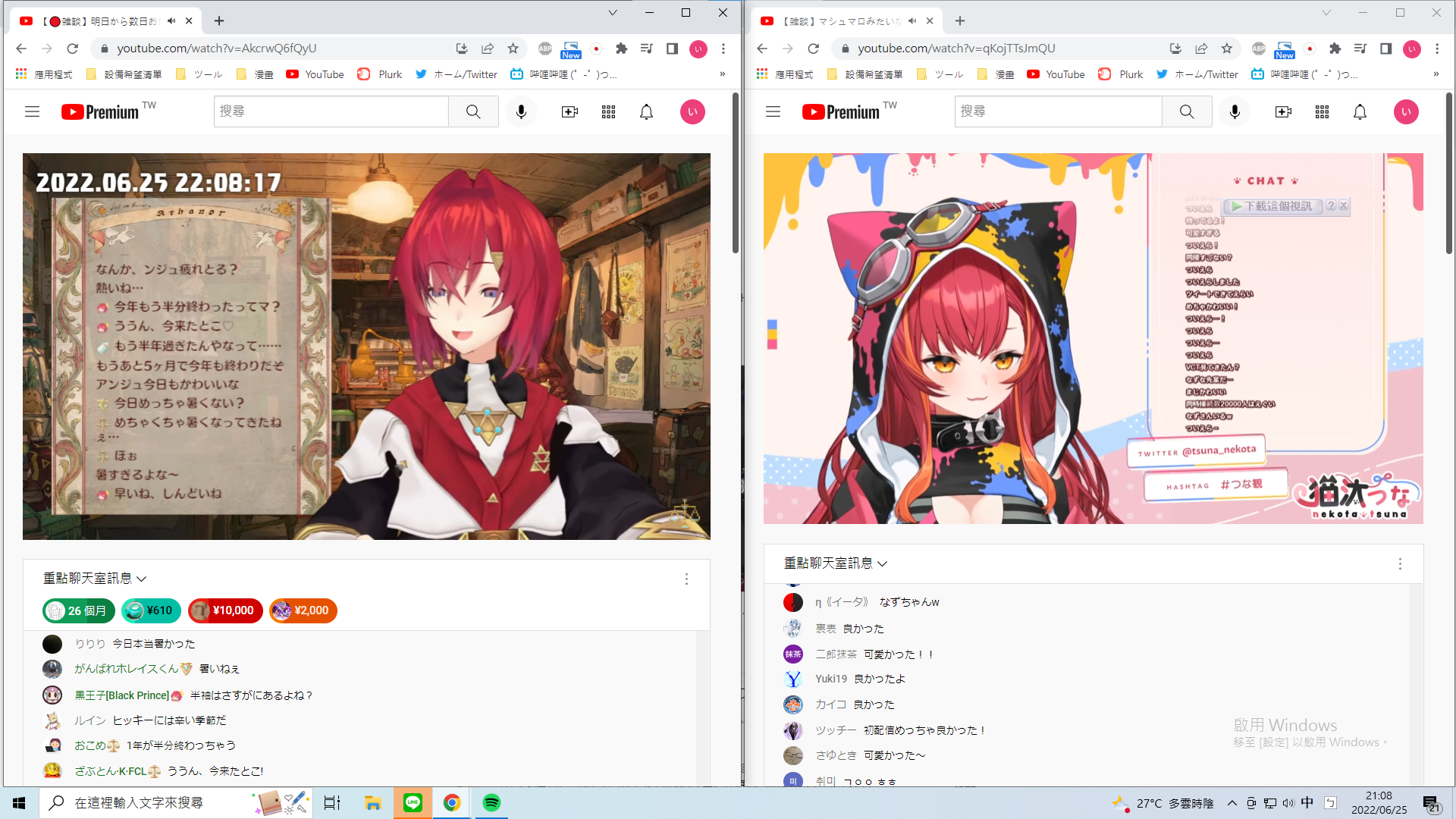Viewport: 1456px width, 819px height.
Task: Click left page vertical scrollbar
Action: pos(736,173)
